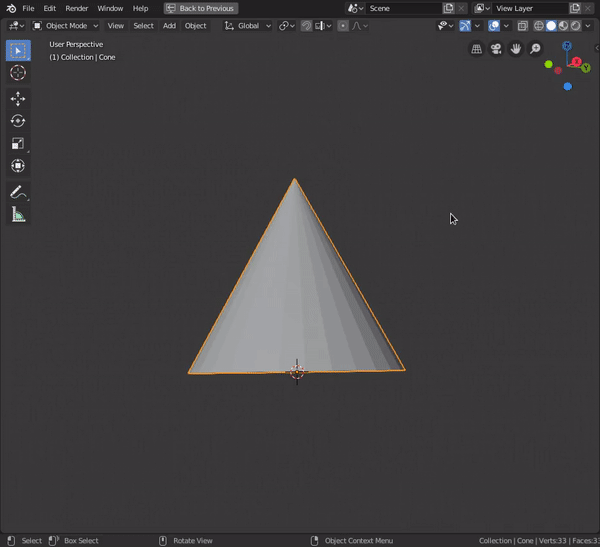Click the pan view hand icon
The image size is (600, 547).
click(516, 49)
